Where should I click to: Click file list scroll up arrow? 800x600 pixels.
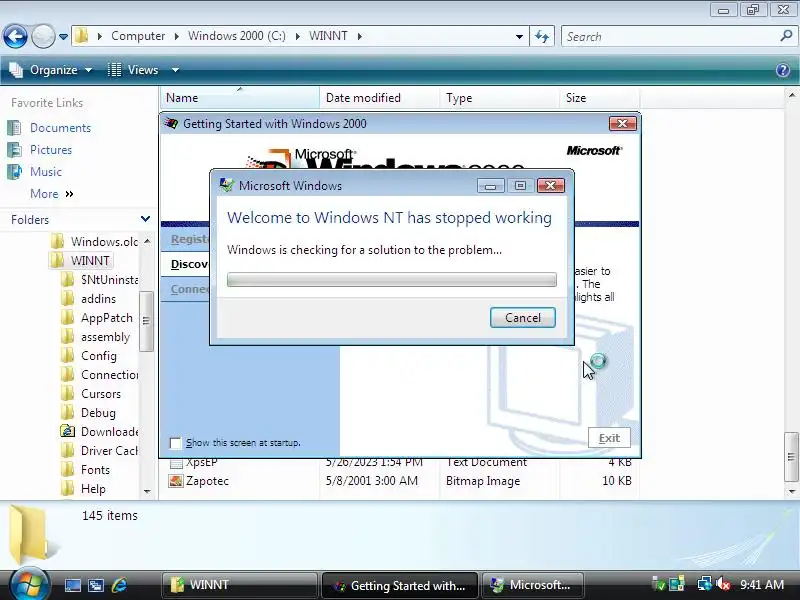(791, 95)
